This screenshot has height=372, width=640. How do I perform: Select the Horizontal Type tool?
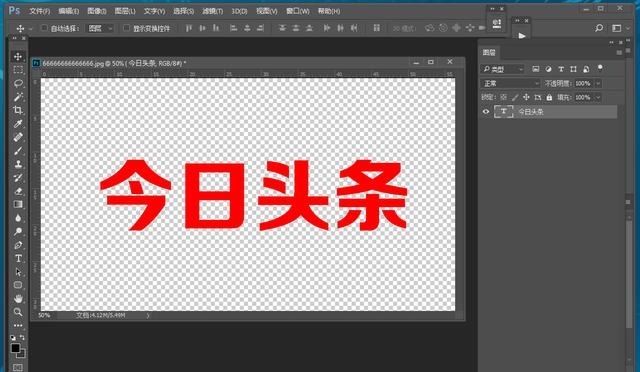click(x=18, y=258)
